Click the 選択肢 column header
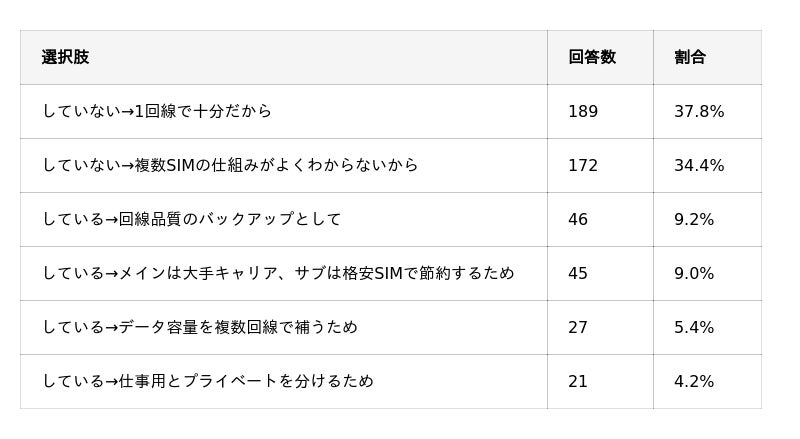The height and width of the screenshot is (439, 800). pos(65,57)
